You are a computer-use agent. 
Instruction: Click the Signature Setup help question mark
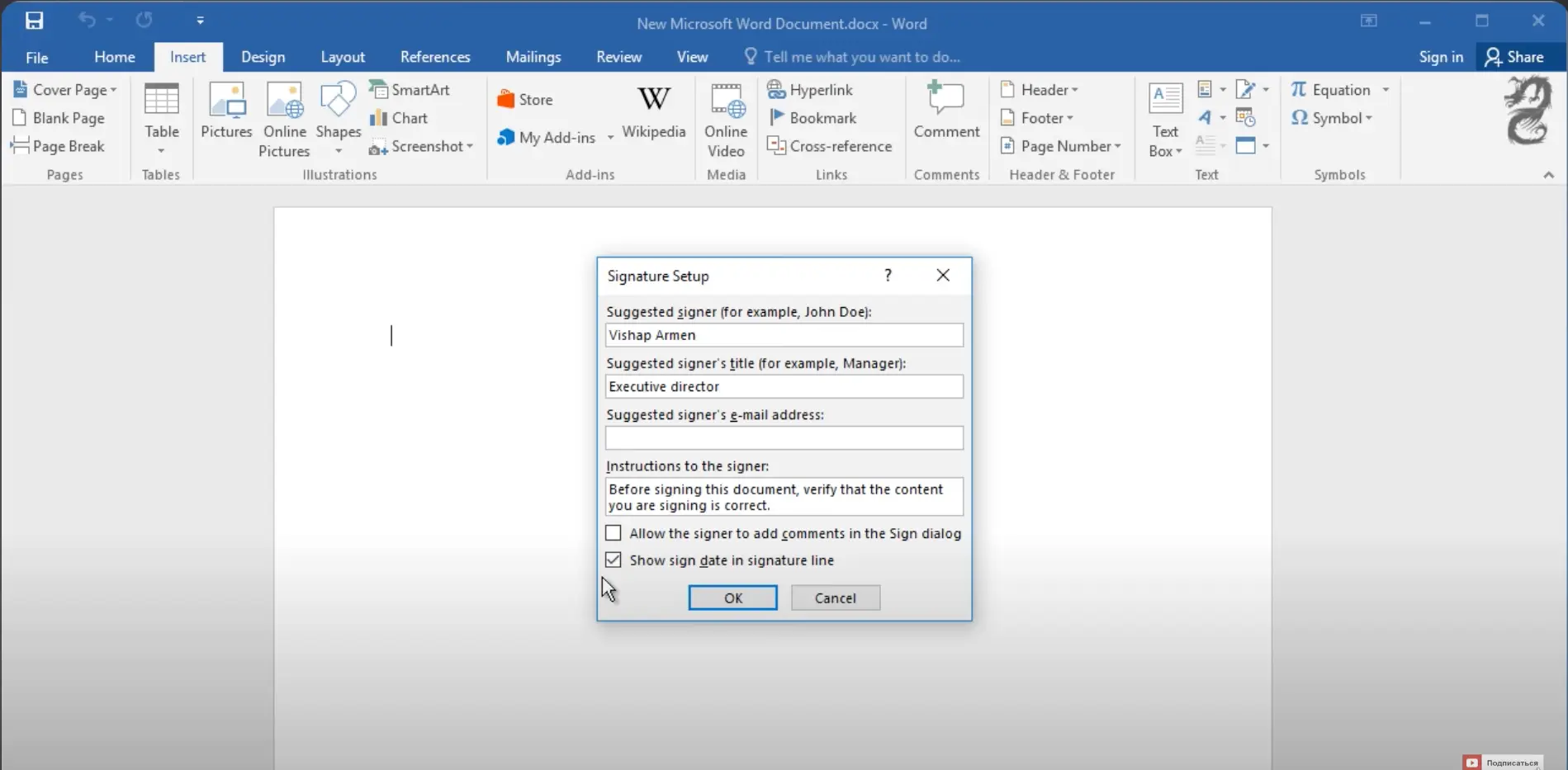[x=888, y=276]
